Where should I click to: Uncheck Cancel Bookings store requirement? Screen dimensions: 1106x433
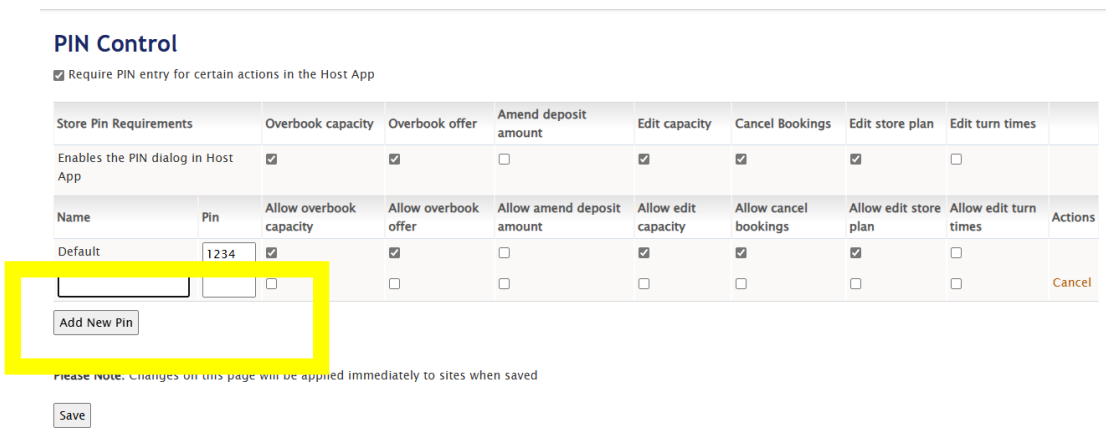pos(741,159)
